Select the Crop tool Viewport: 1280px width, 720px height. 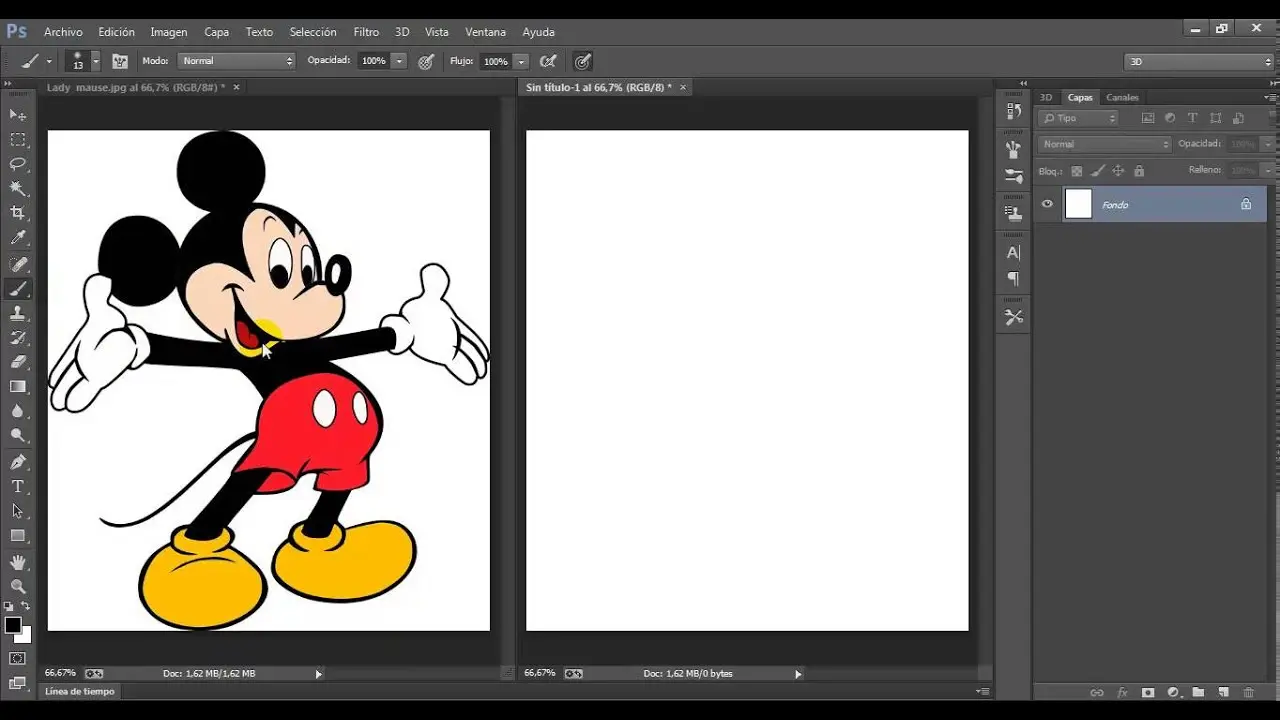tap(18, 213)
